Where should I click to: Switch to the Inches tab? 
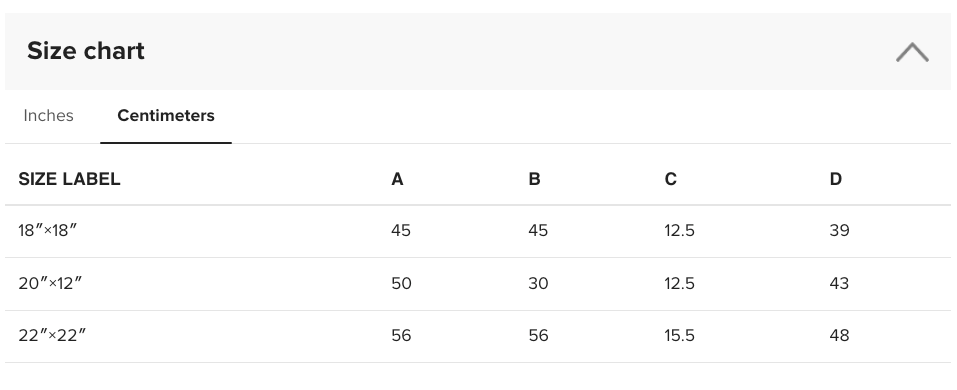tap(48, 115)
